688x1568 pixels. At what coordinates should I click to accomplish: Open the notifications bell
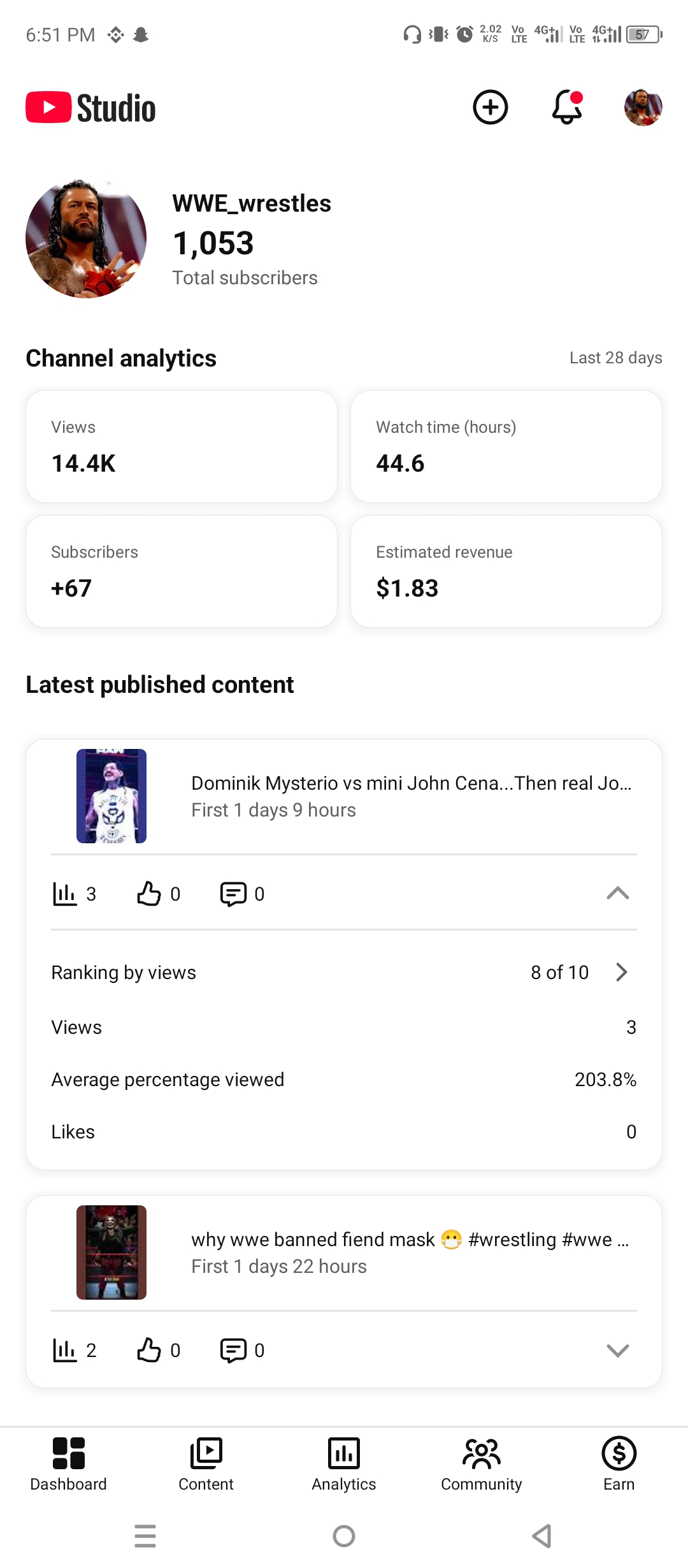567,107
